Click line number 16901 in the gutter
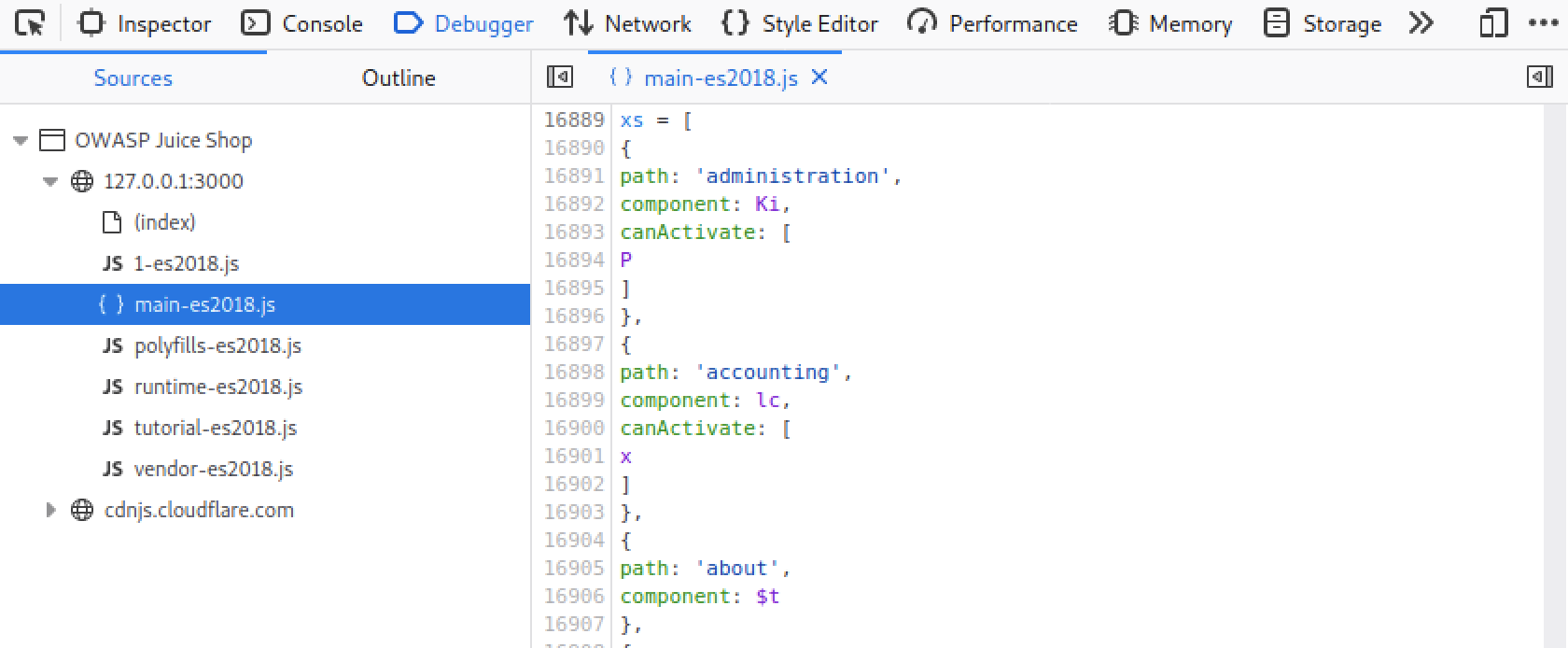This screenshot has width=1568, height=648. 574,456
